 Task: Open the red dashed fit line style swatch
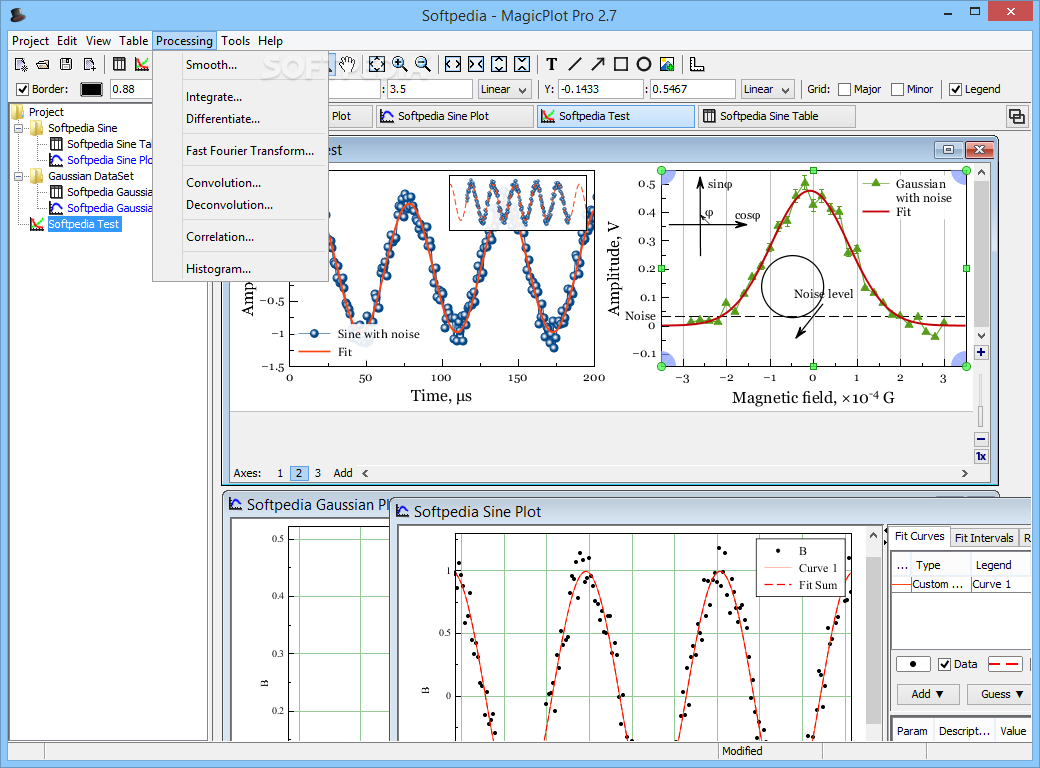click(1005, 664)
